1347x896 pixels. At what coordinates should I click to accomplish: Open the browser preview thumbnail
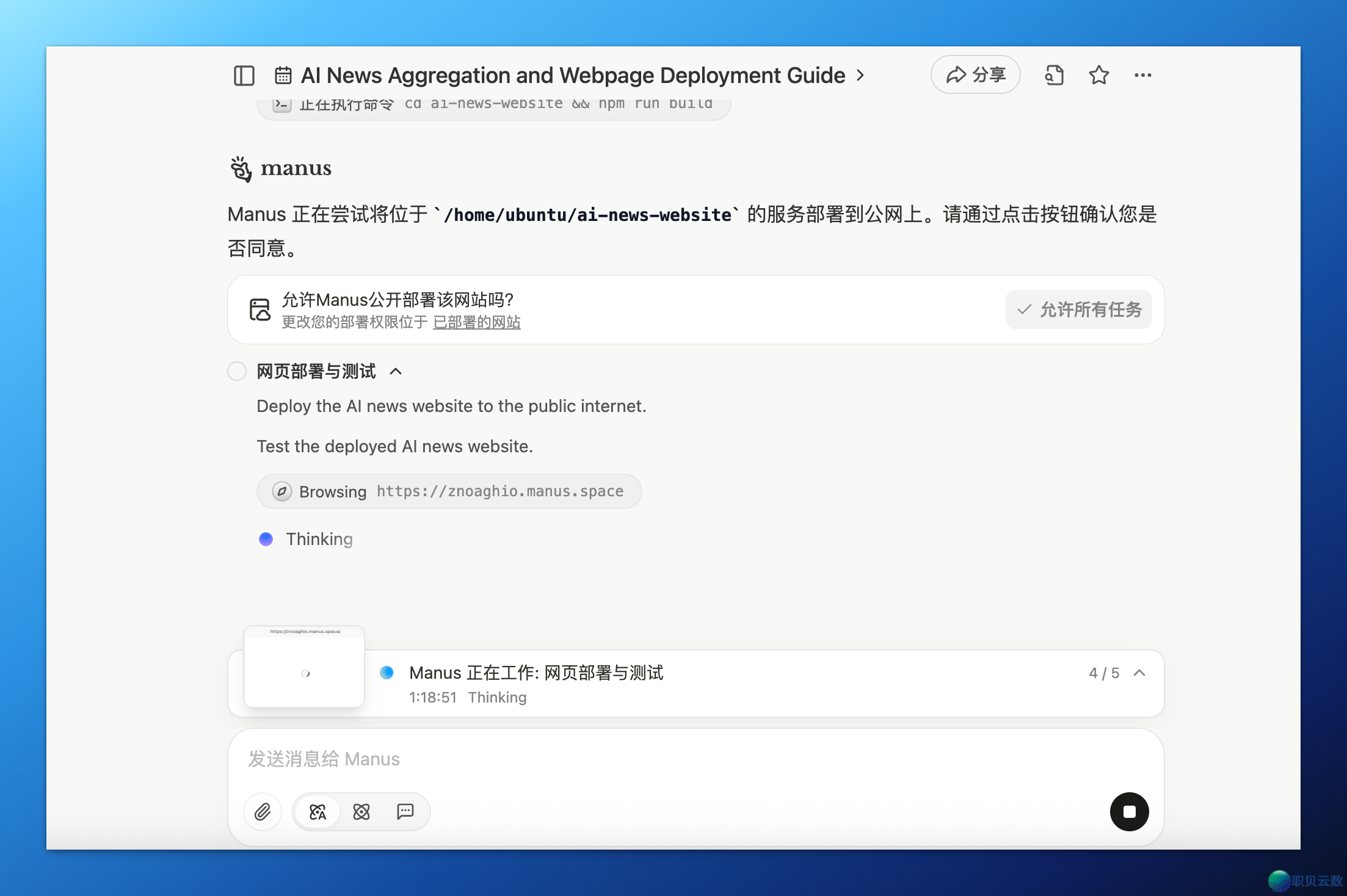[x=304, y=667]
